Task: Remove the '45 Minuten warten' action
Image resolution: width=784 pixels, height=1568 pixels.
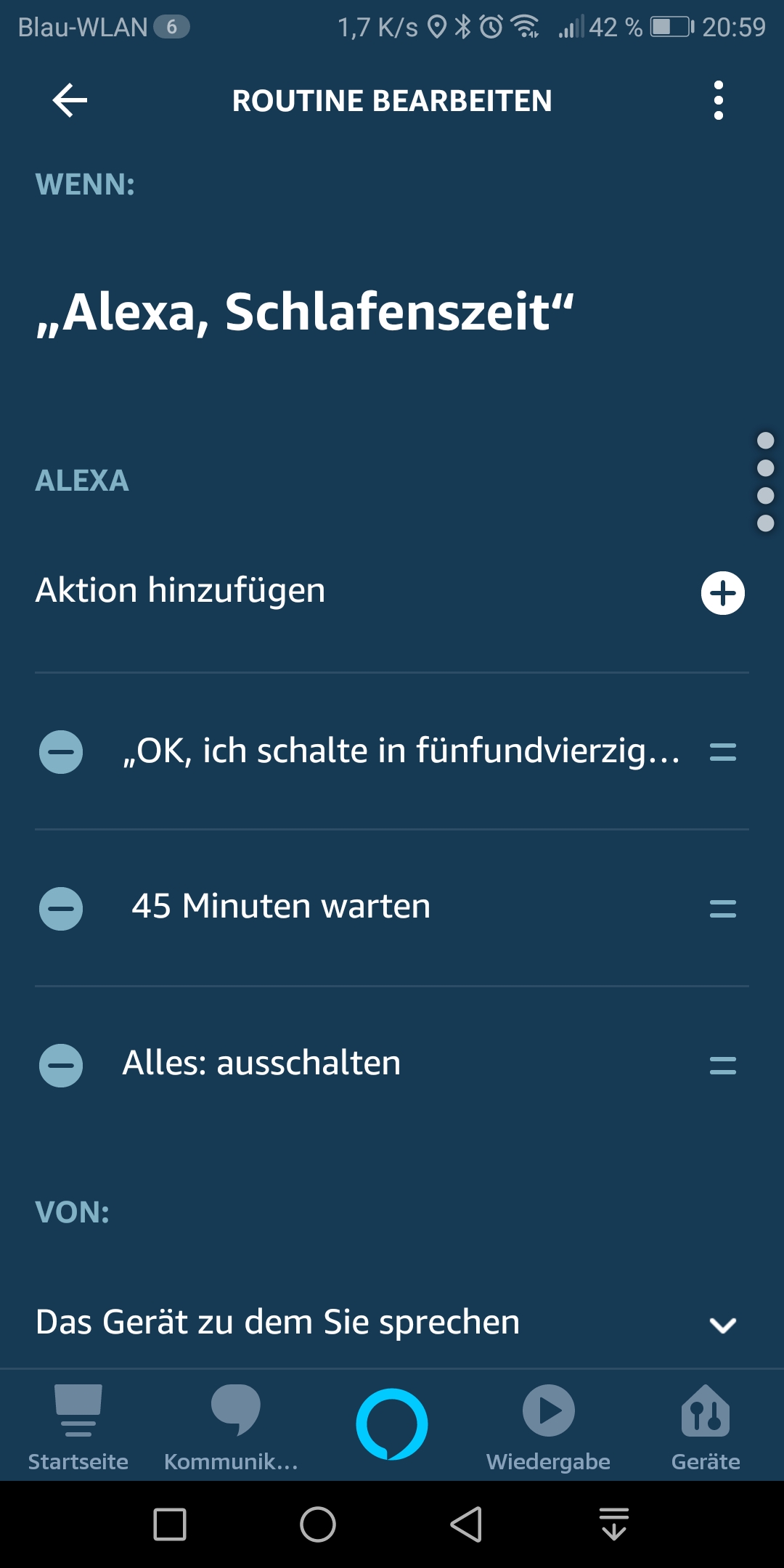Action: [x=61, y=908]
